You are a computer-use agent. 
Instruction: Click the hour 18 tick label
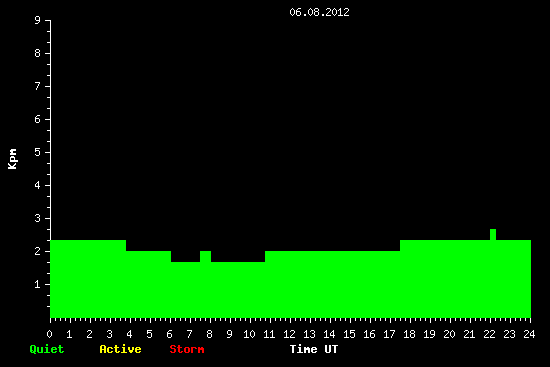[x=409, y=334]
